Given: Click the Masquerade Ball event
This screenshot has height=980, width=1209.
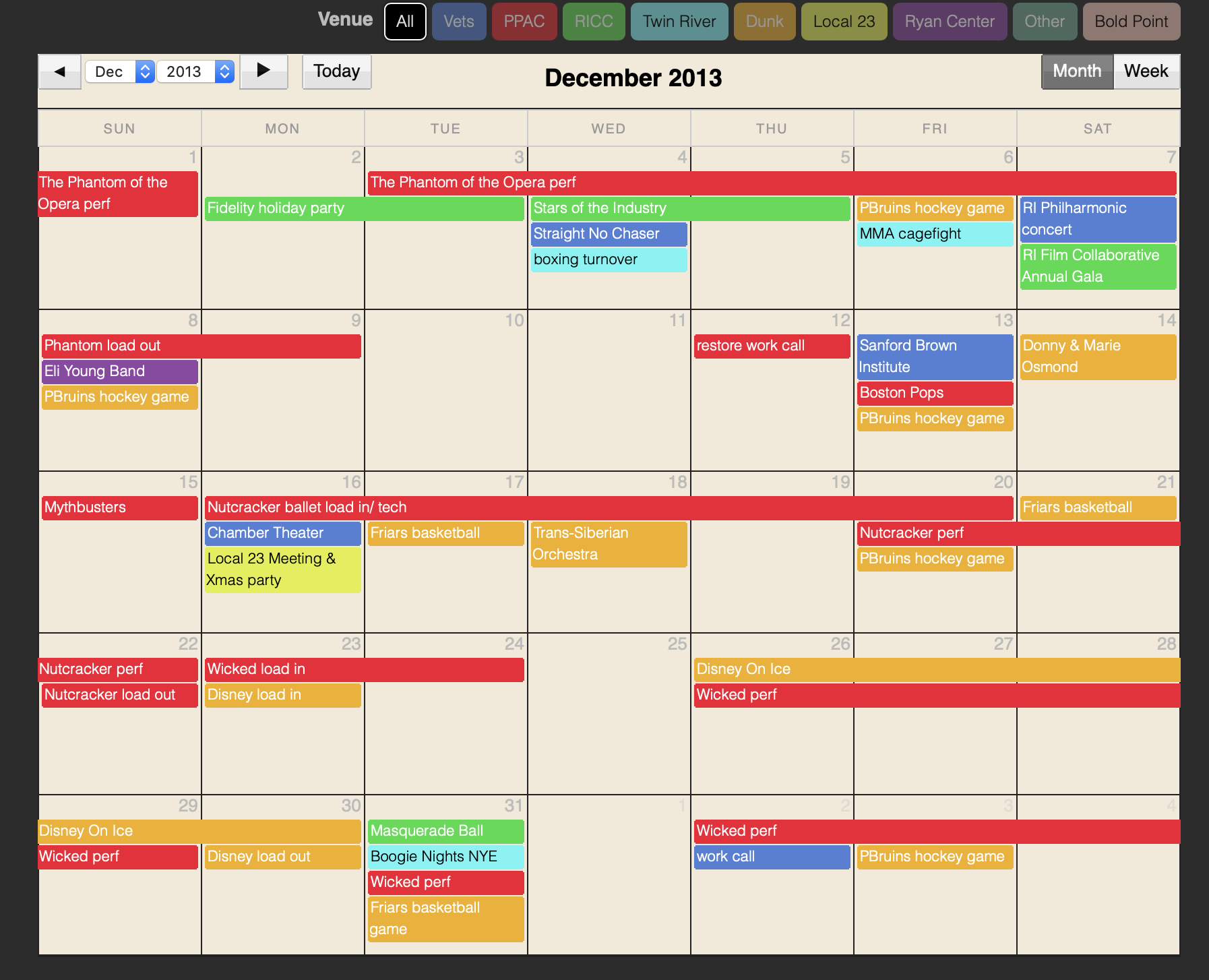Looking at the screenshot, I should [x=445, y=831].
